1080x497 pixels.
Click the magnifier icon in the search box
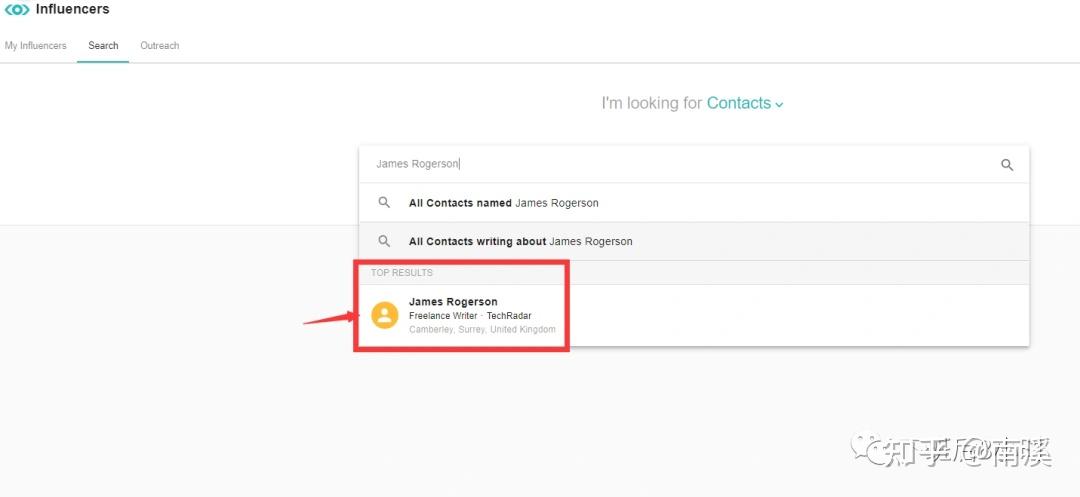point(1007,165)
